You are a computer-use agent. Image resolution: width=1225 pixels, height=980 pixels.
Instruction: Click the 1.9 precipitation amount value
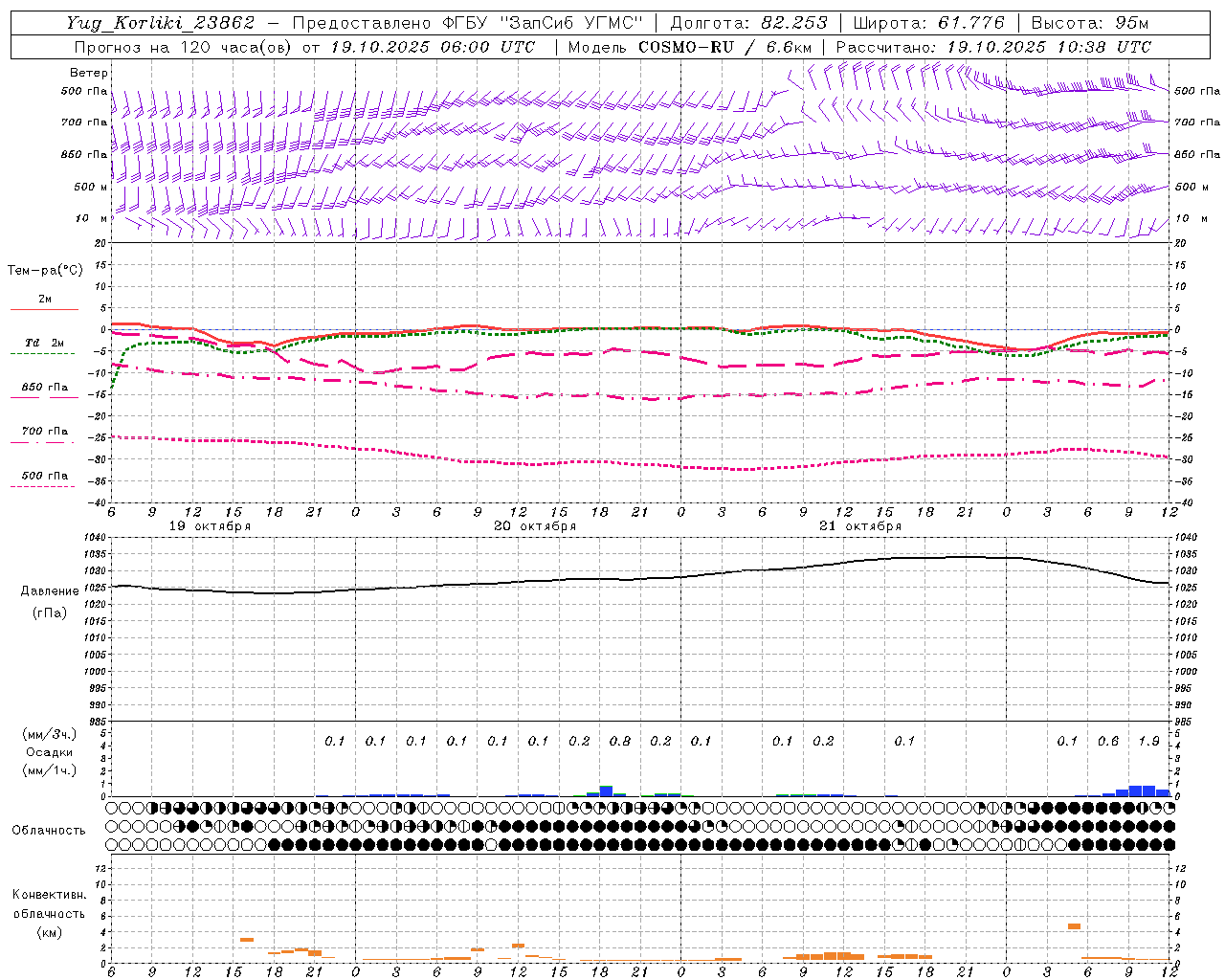(1149, 741)
